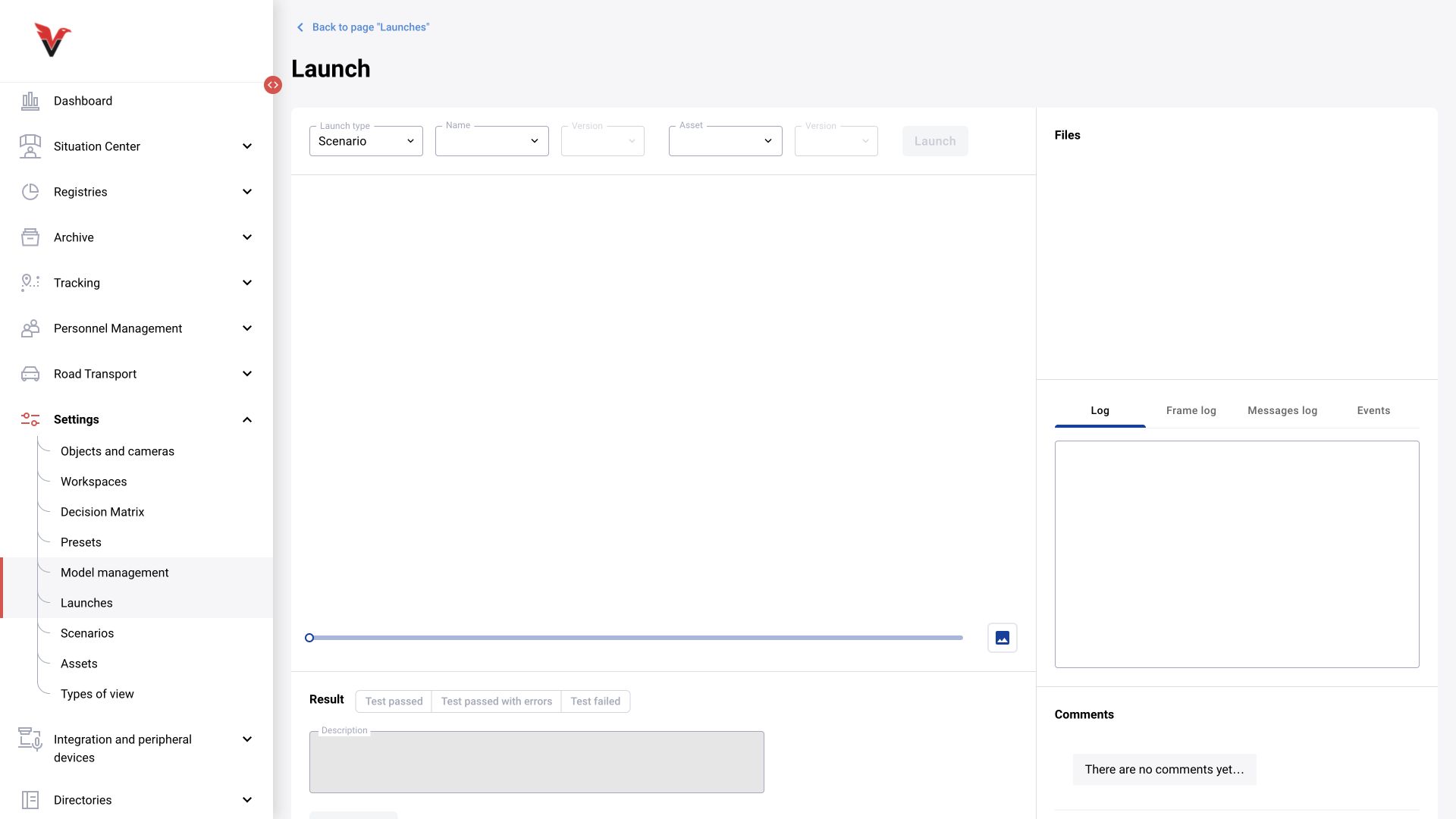Select Test passed with errors option

(x=497, y=701)
